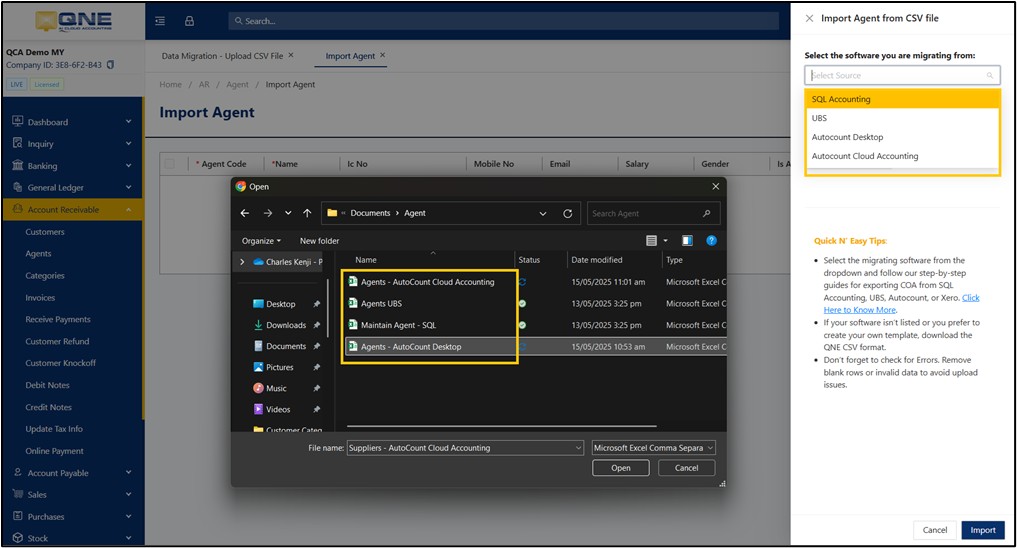
Task: Tick the select-all checkbox in agent table header
Action: coord(169,163)
